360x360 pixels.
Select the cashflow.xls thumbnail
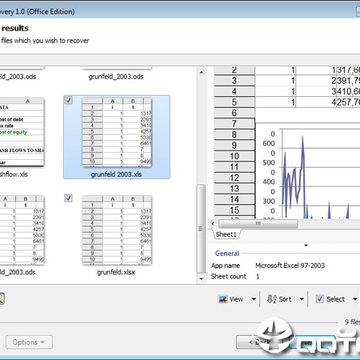(22, 132)
